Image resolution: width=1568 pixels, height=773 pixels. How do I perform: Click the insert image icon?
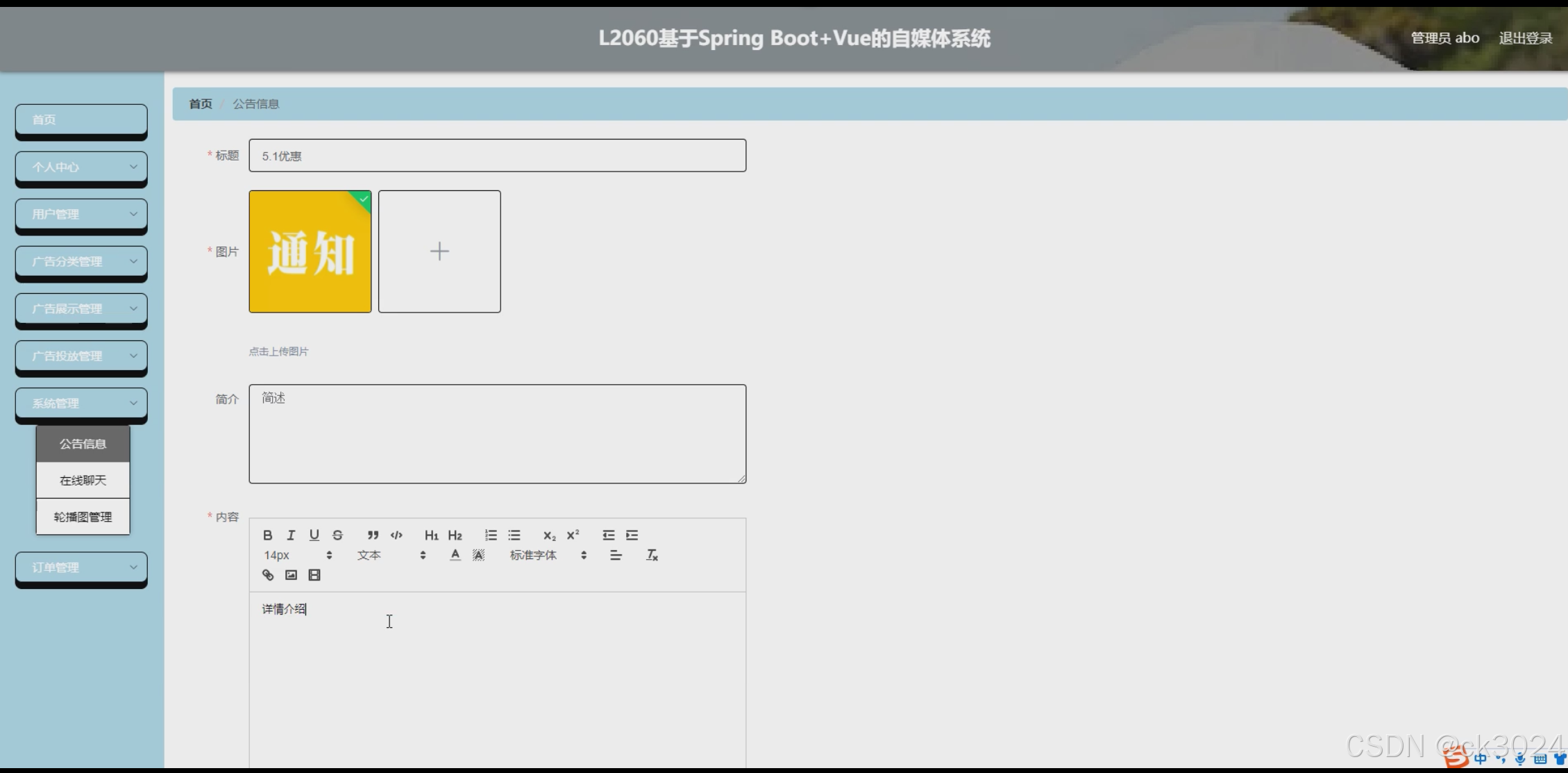point(291,574)
